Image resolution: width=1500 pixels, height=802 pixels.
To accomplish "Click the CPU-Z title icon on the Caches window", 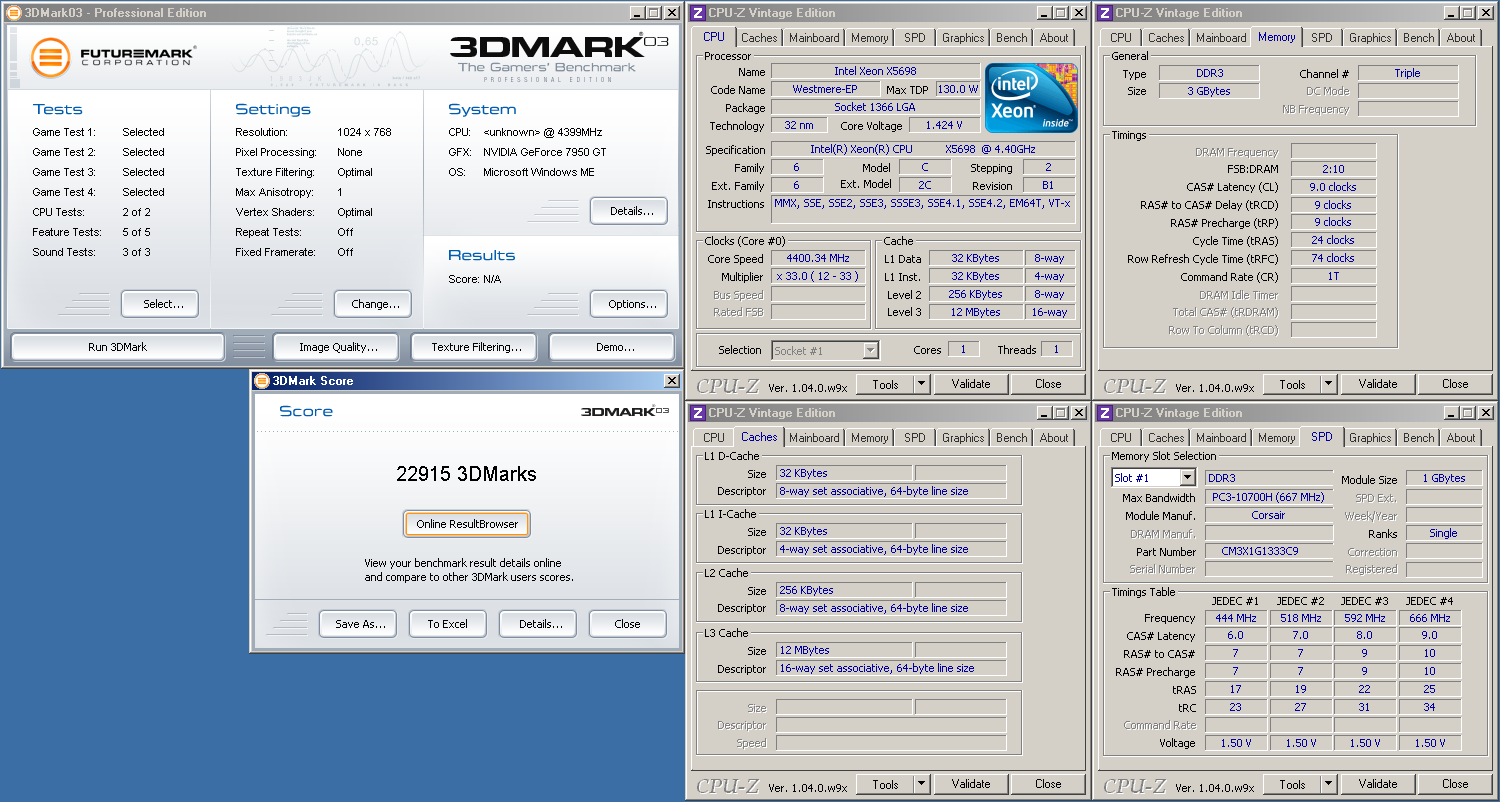I will pyautogui.click(x=697, y=413).
